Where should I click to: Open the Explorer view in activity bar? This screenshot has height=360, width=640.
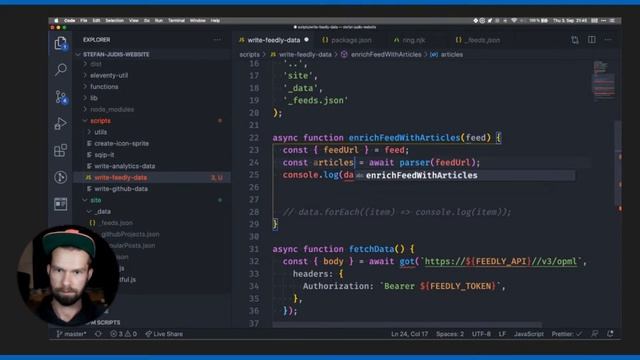tap(60, 43)
